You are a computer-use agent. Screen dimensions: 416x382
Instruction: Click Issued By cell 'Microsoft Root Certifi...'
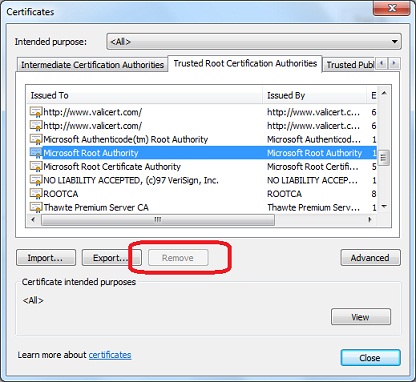tap(313, 167)
